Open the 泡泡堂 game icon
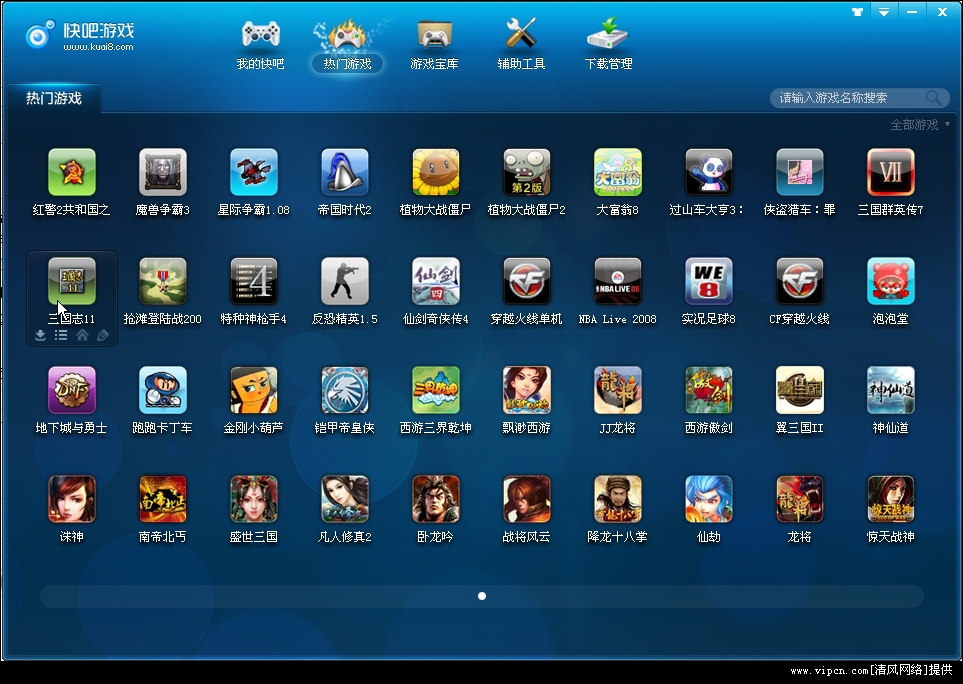The image size is (963, 684). point(891,281)
